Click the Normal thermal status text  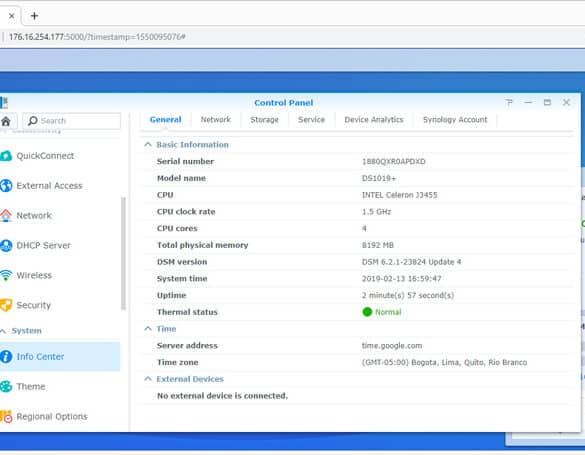tap(388, 312)
